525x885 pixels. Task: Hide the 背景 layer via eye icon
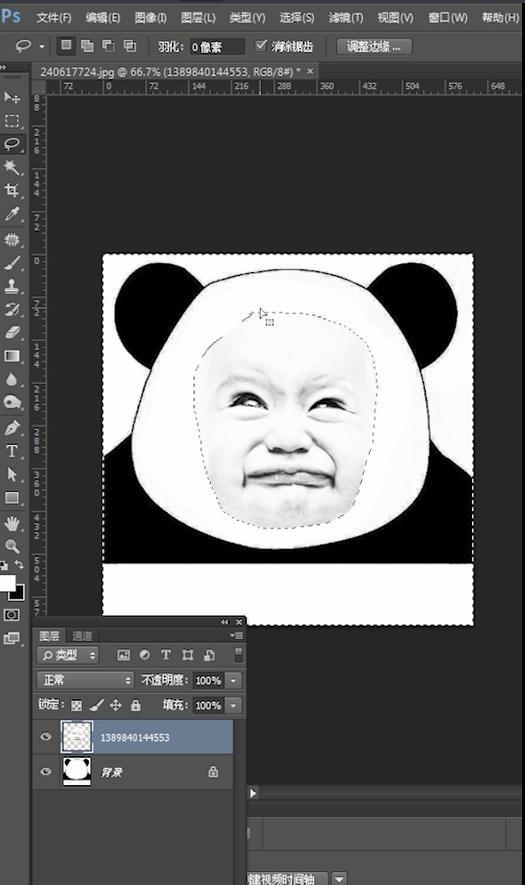point(46,772)
